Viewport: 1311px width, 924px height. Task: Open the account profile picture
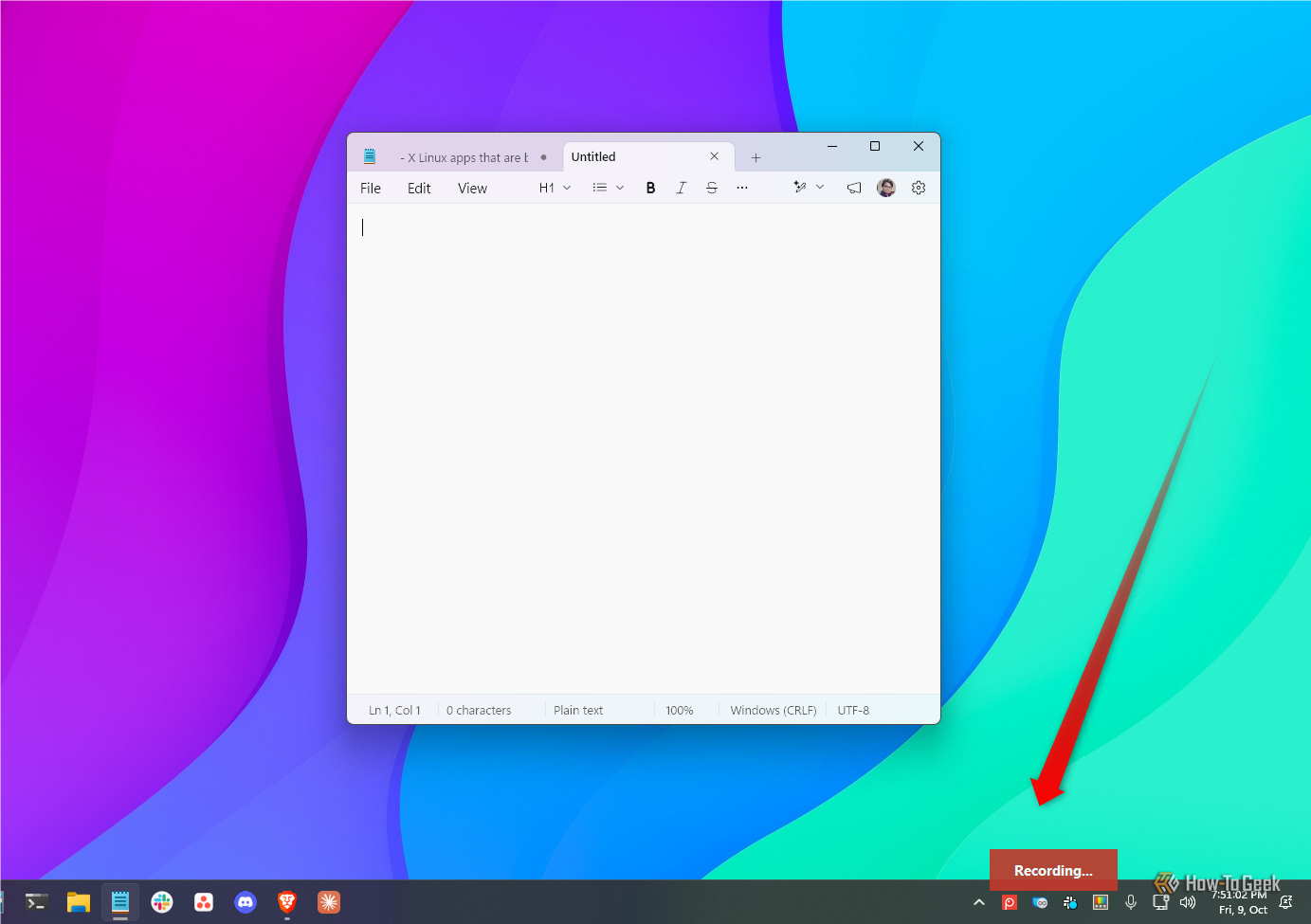click(x=886, y=188)
